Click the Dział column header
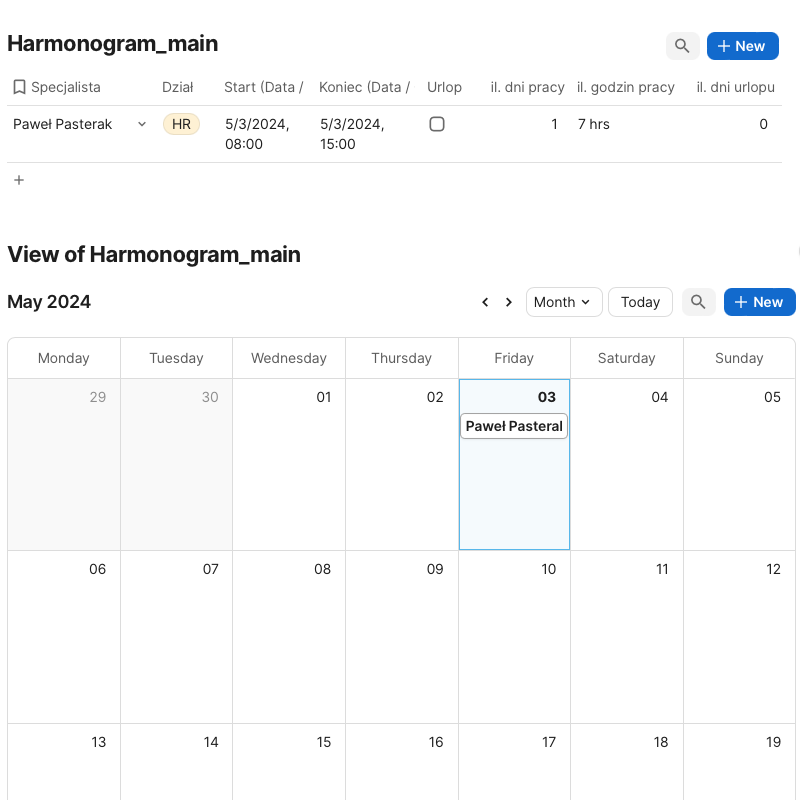This screenshot has width=800, height=800. 178,87
